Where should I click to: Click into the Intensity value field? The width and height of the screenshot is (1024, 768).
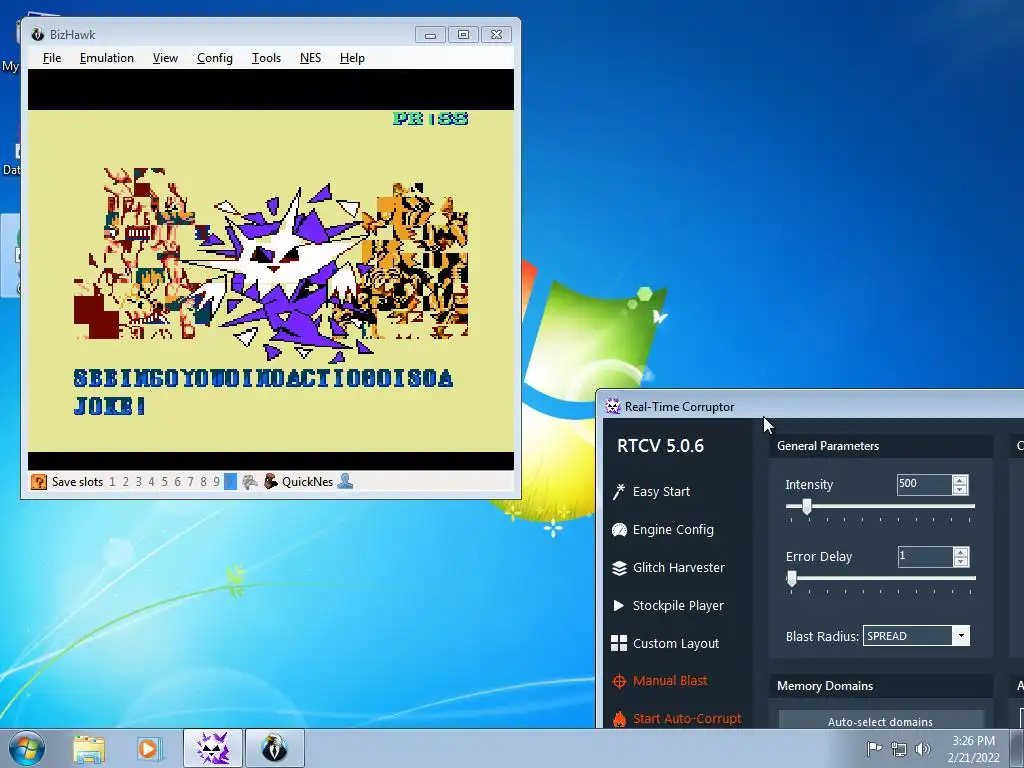[x=924, y=484]
